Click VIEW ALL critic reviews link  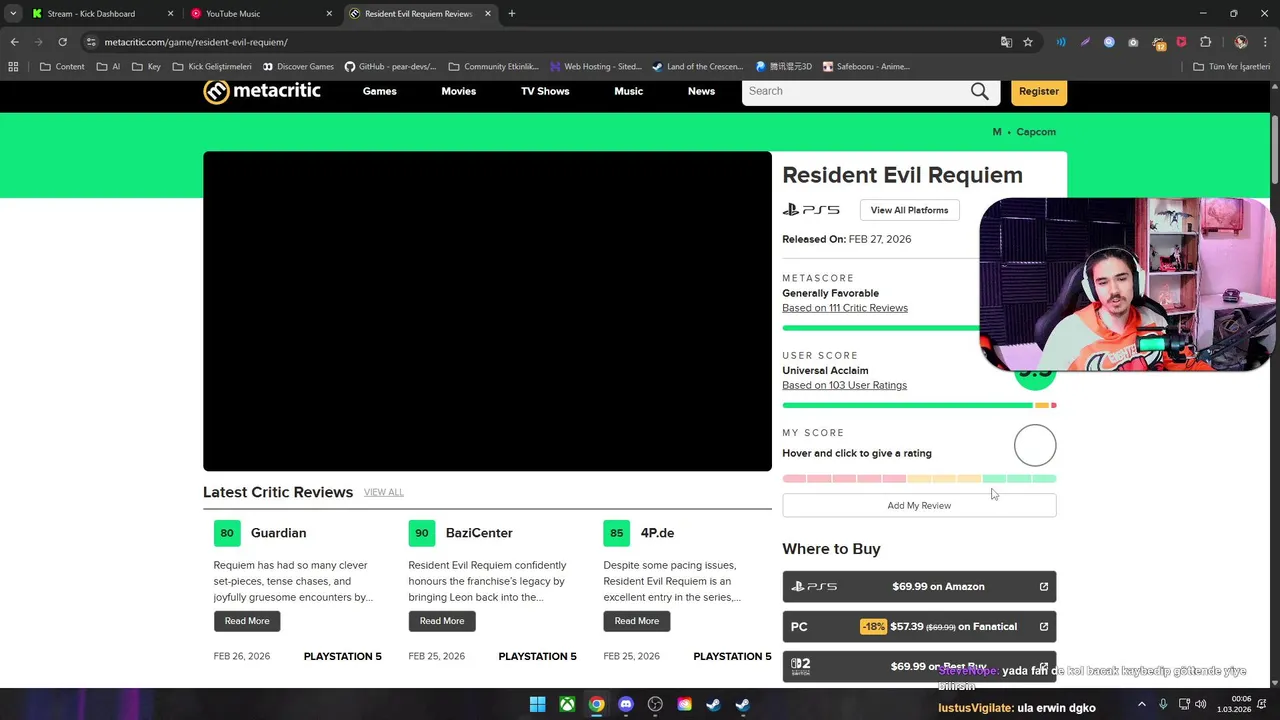point(384,492)
